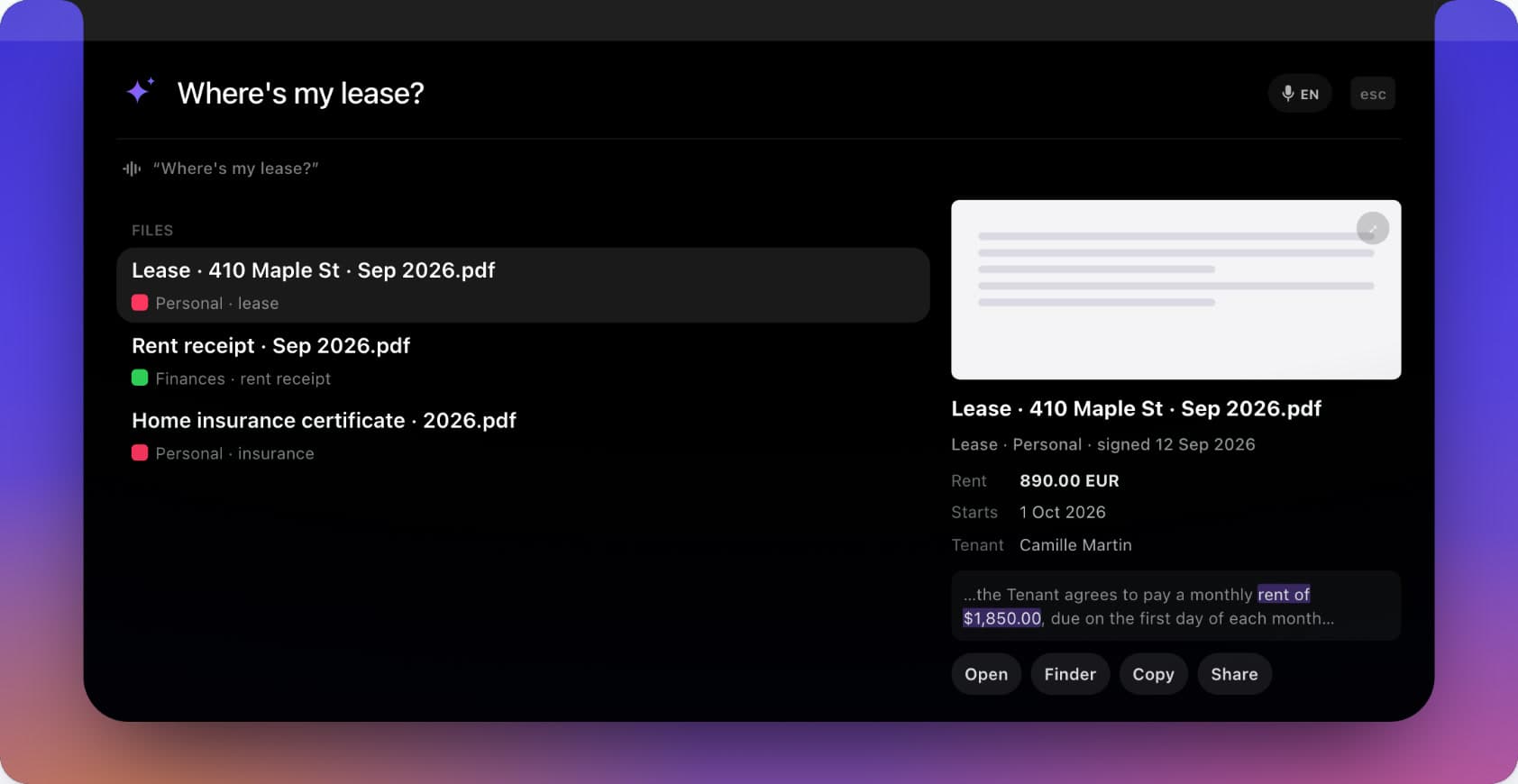Image resolution: width=1518 pixels, height=784 pixels.
Task: Click the lease file name under the preview
Action: (1137, 409)
